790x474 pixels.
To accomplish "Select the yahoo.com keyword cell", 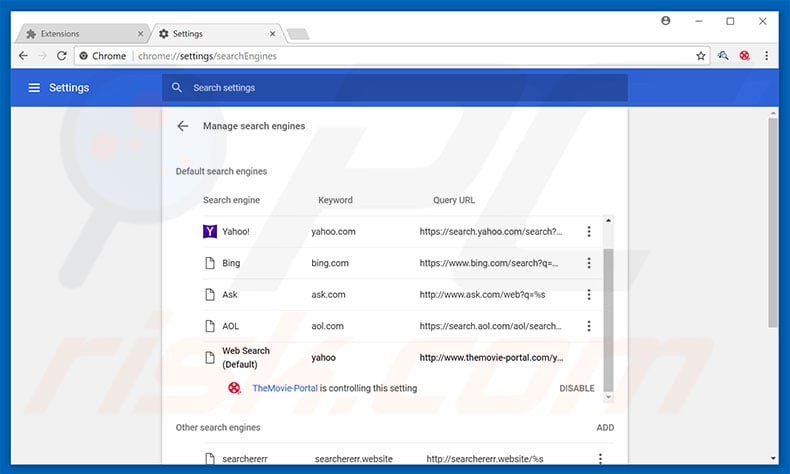I will pos(333,232).
